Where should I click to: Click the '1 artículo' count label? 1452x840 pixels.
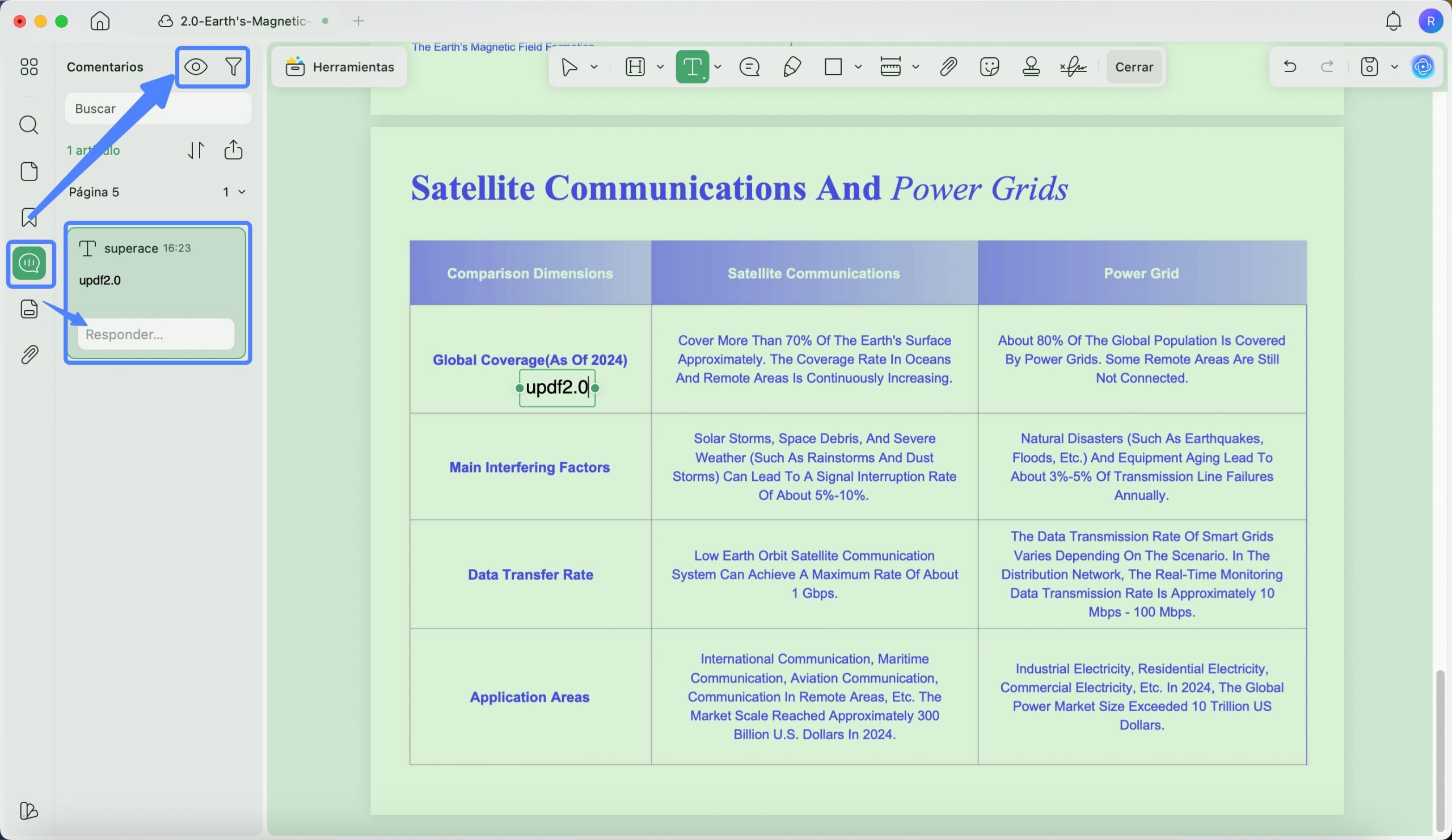click(x=94, y=150)
